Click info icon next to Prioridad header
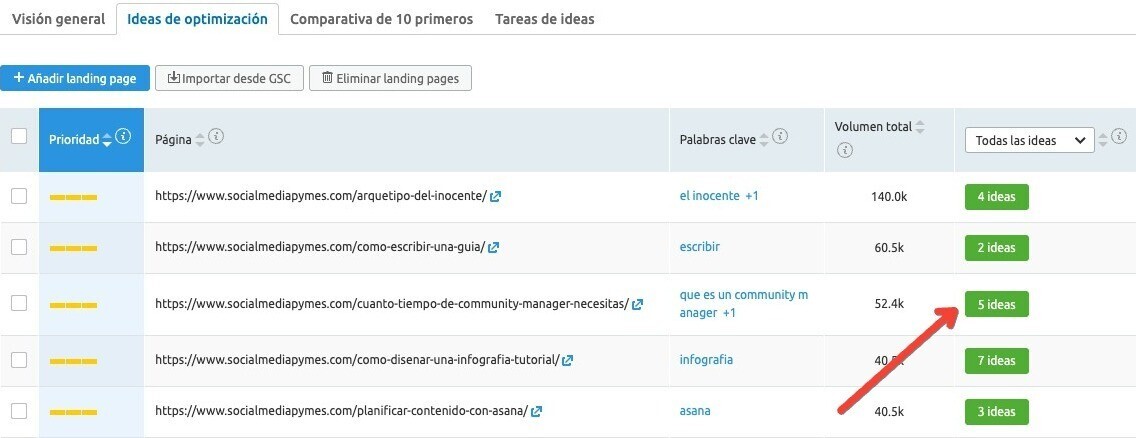The width and height of the screenshot is (1136, 438). click(x=123, y=137)
